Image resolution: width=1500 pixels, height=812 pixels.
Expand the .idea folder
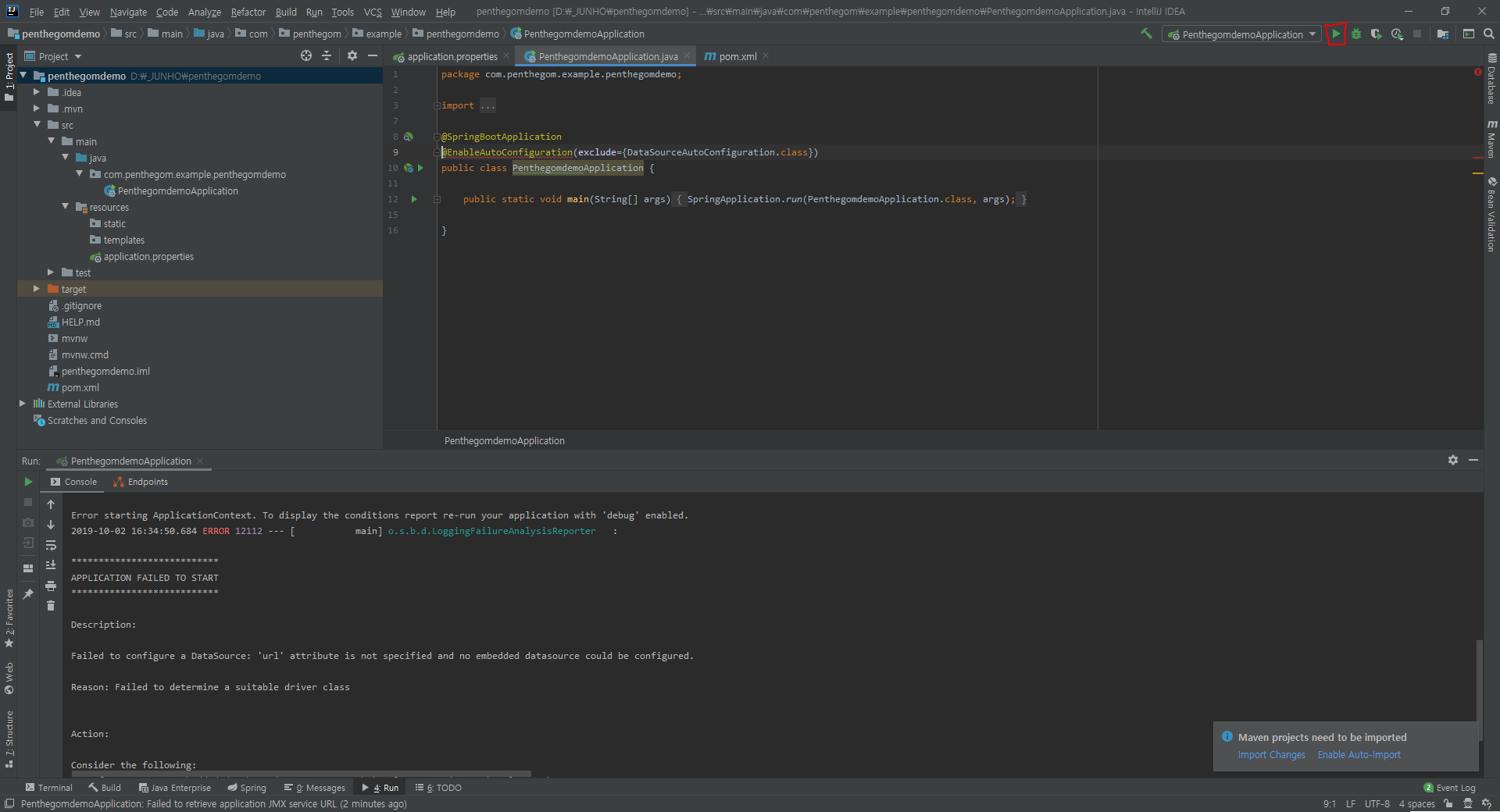36,92
